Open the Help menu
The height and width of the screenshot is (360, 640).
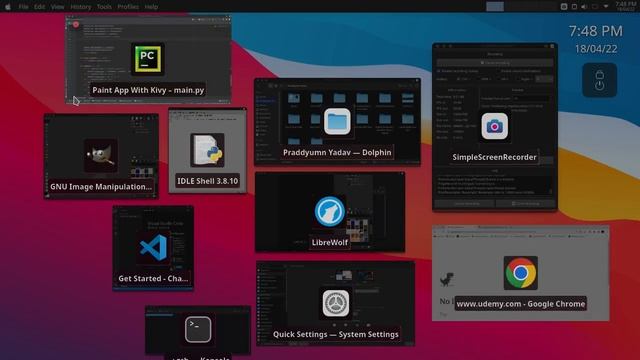click(151, 7)
